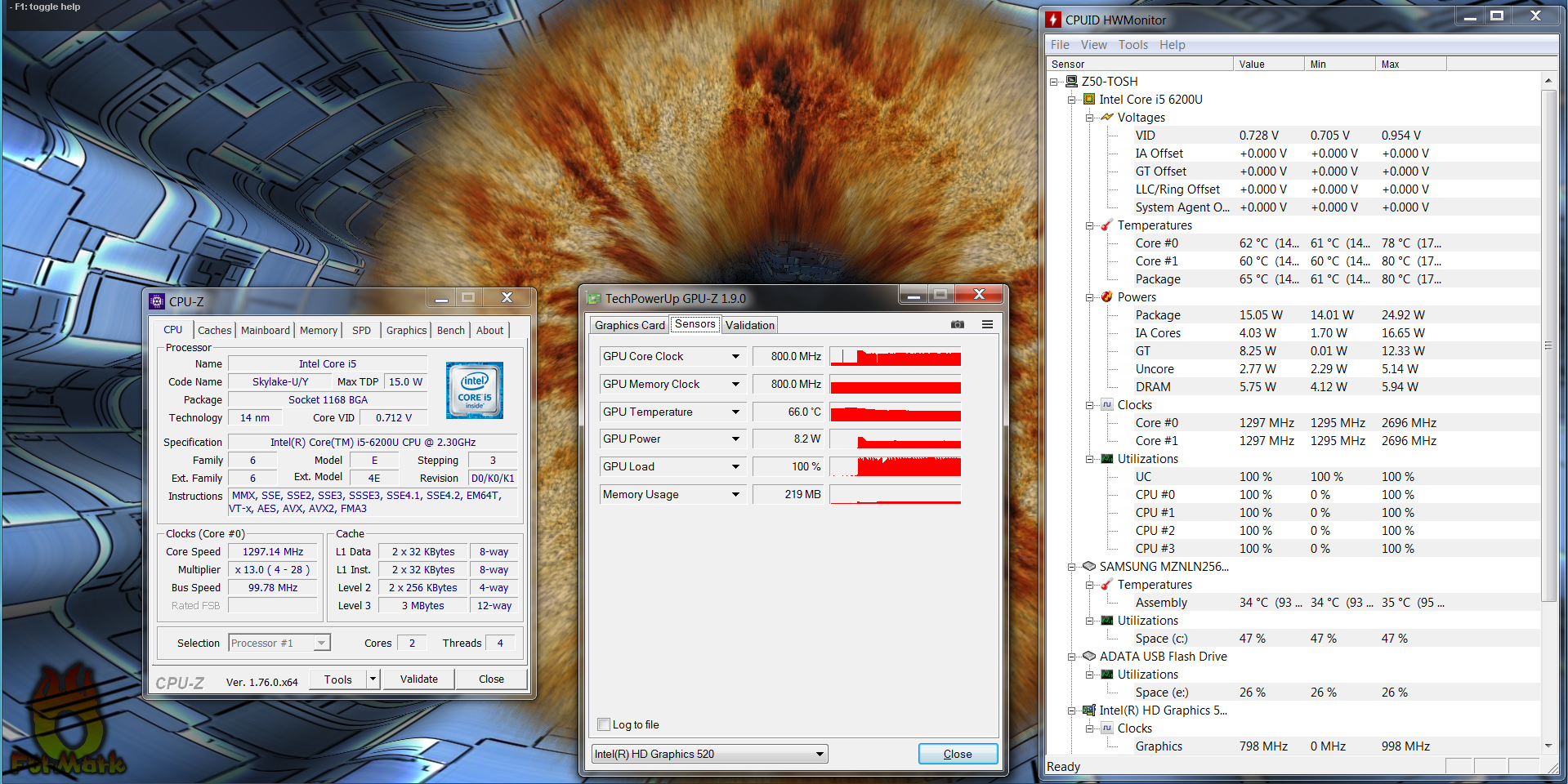Collapse the Voltages tree node
Screen dimensions: 1568x784
tap(1089, 118)
